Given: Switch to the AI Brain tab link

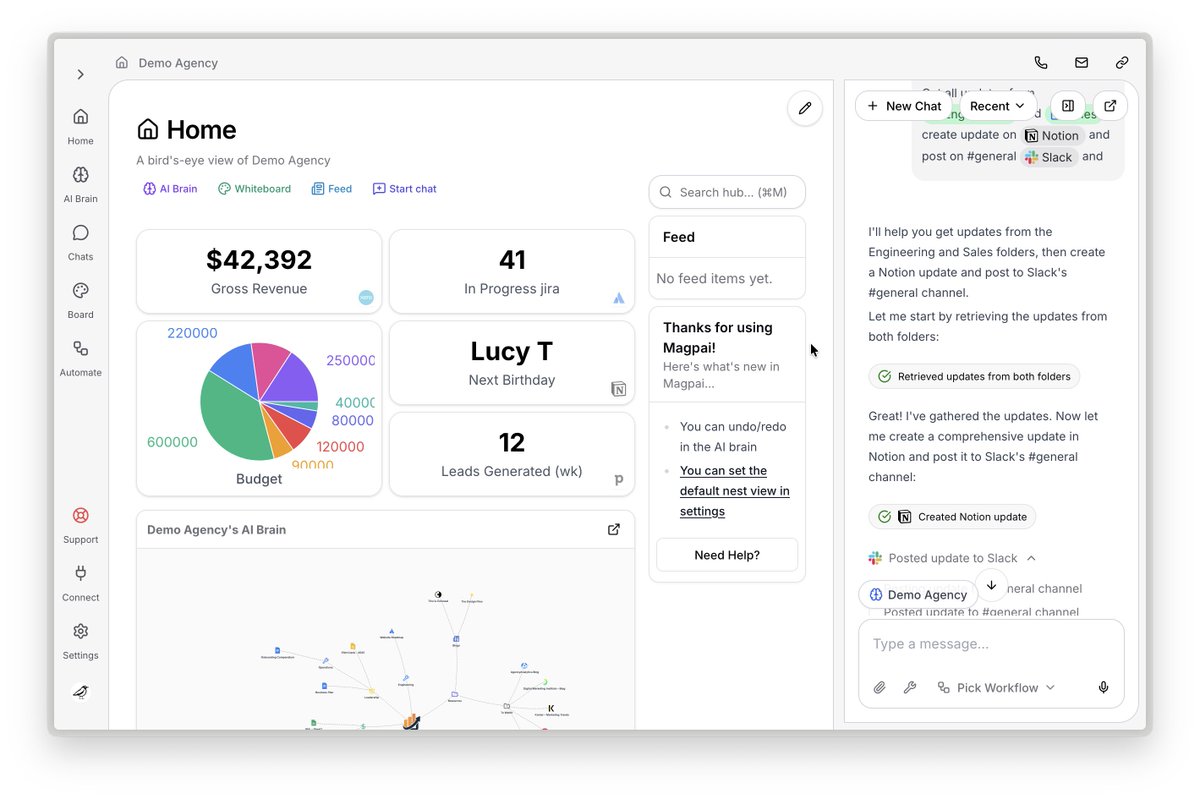Looking at the screenshot, I should (170, 189).
